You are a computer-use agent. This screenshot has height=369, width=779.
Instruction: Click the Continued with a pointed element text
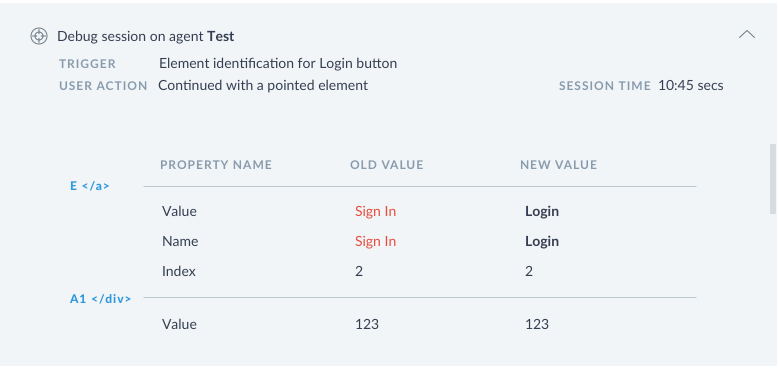pos(263,85)
